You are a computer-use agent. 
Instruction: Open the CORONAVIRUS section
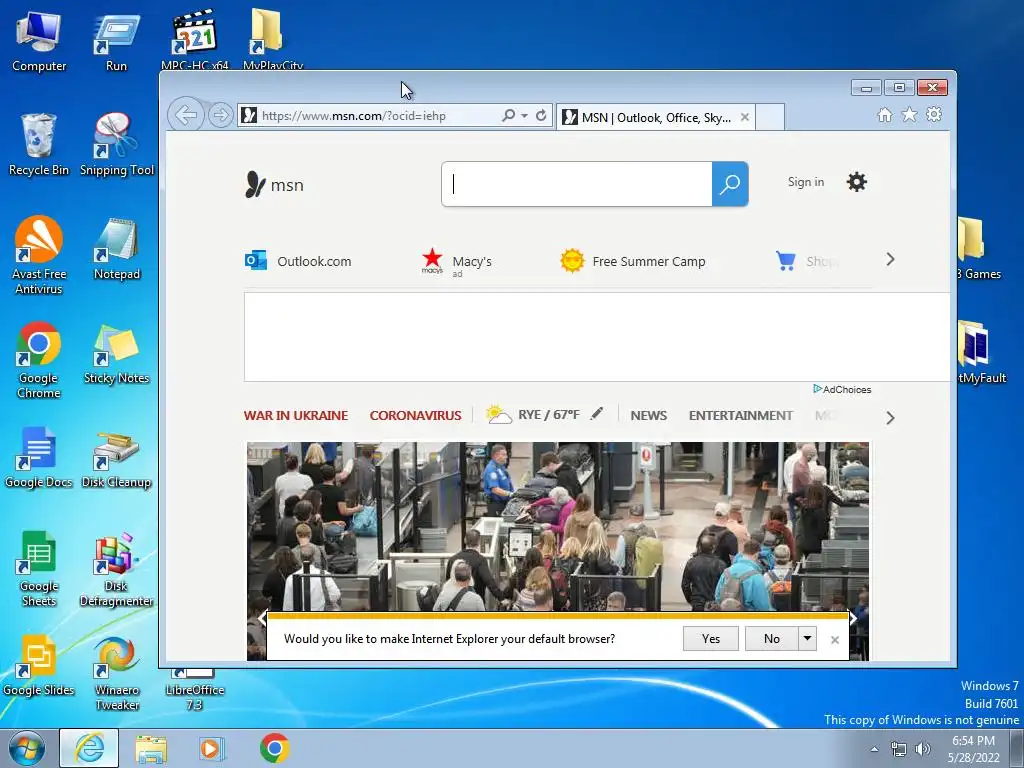pos(415,415)
